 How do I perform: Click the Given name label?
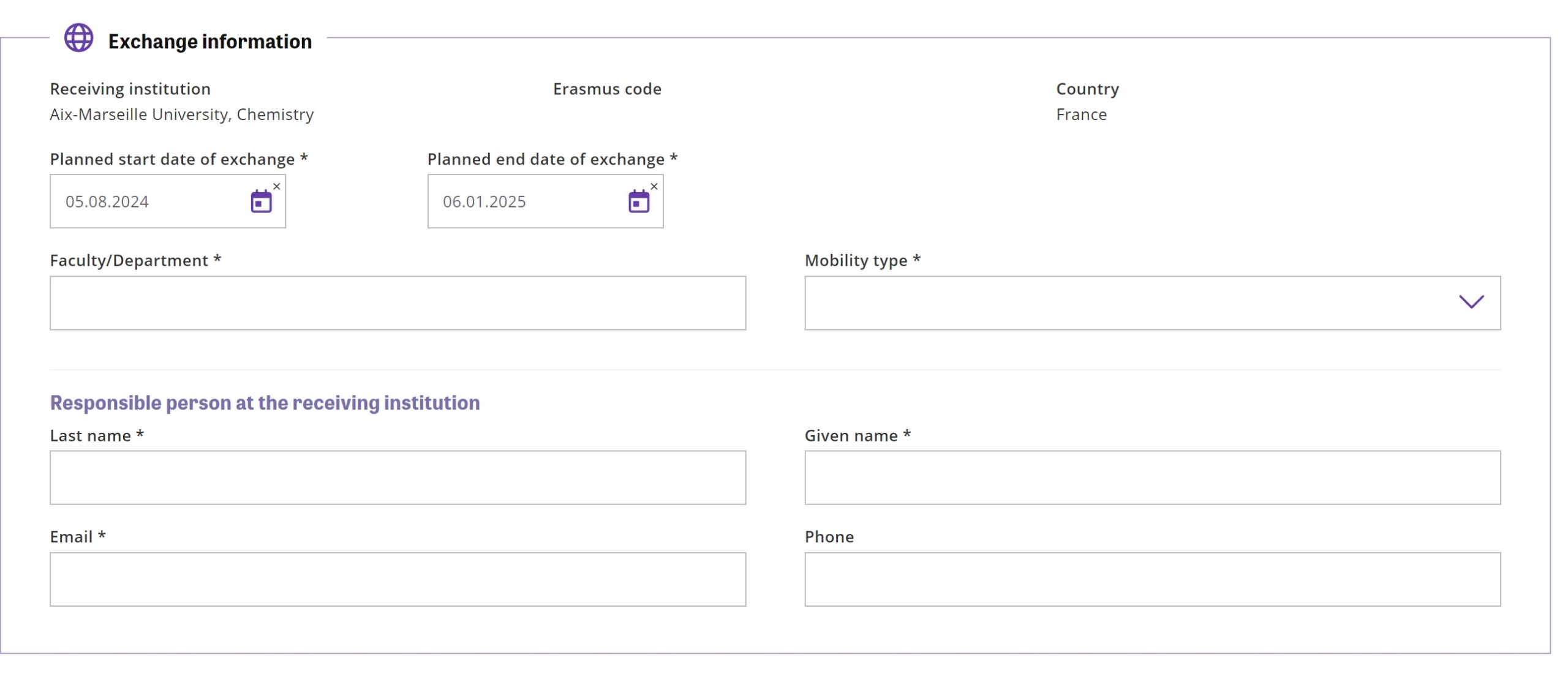pyautogui.click(x=857, y=435)
